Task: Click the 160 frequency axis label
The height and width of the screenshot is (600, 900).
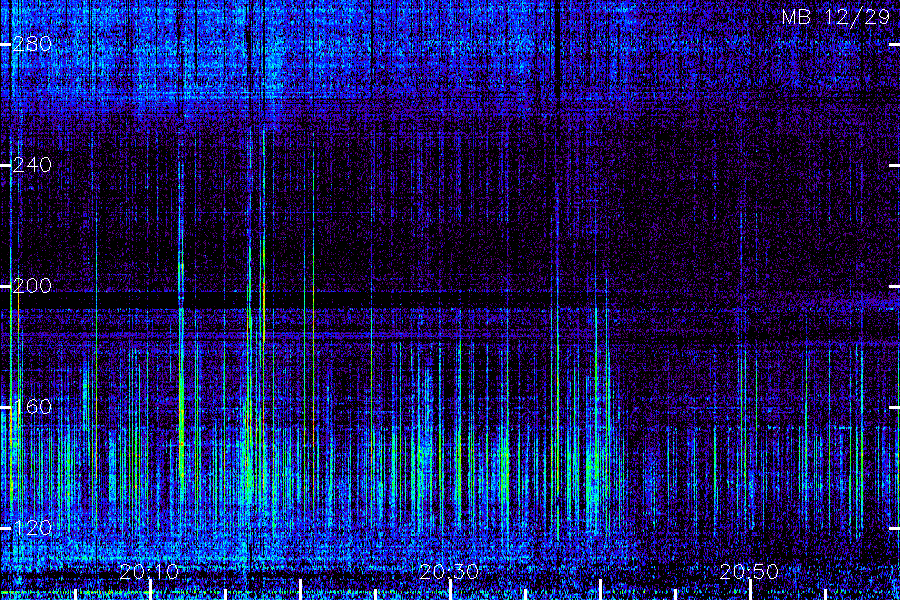Action: (x=32, y=407)
